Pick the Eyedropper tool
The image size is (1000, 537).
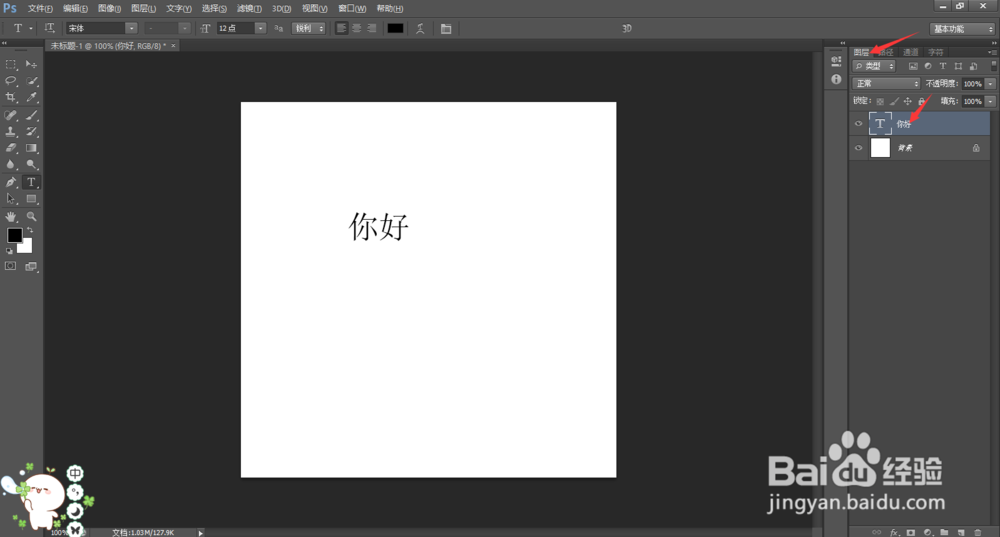(x=31, y=97)
